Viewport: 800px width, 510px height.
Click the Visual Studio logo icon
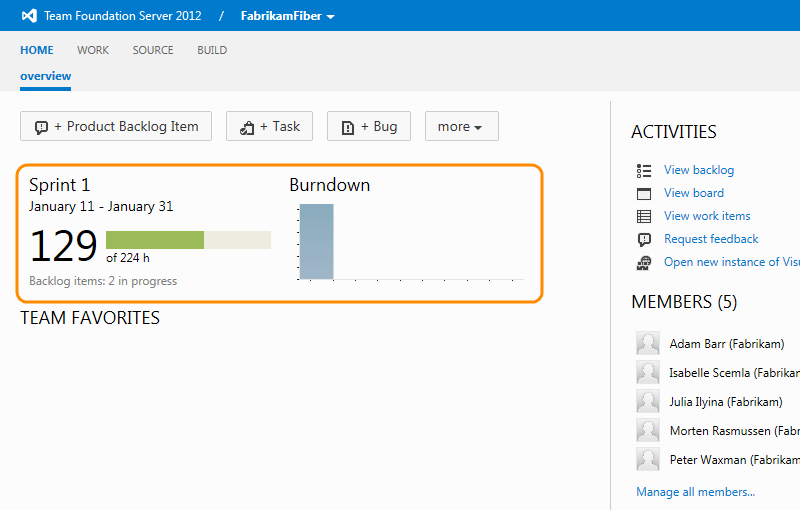point(29,16)
